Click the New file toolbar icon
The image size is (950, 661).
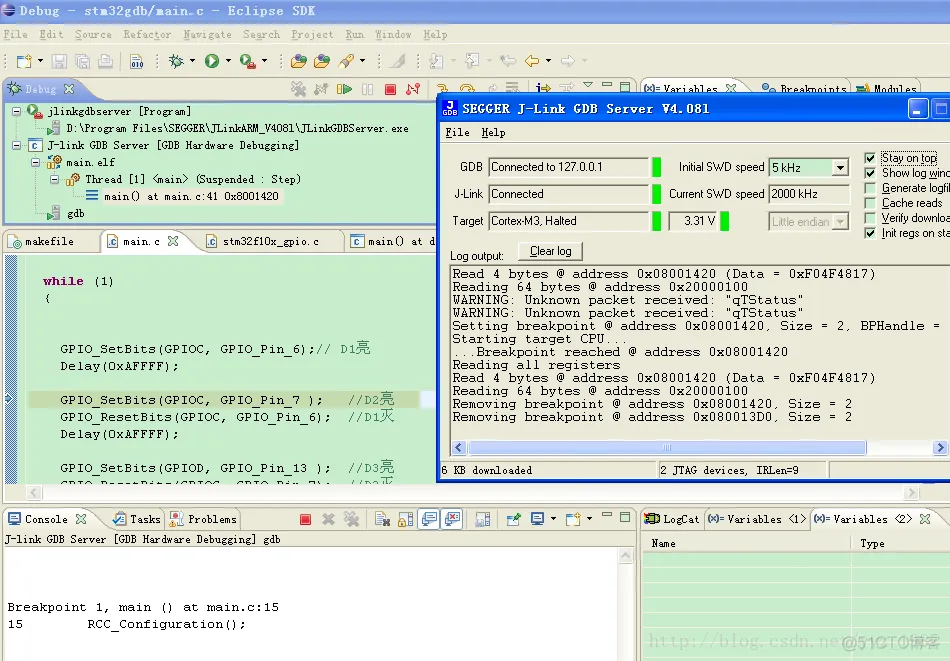coord(24,61)
